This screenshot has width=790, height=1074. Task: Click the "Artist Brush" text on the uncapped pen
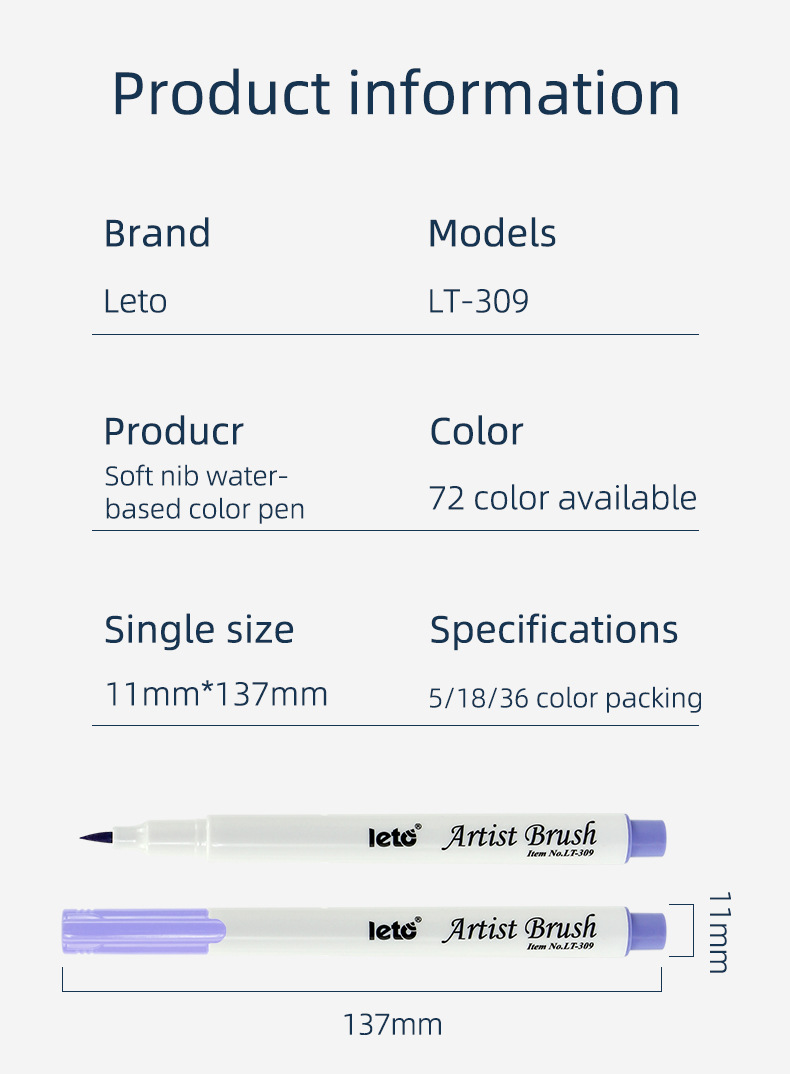coord(519,836)
